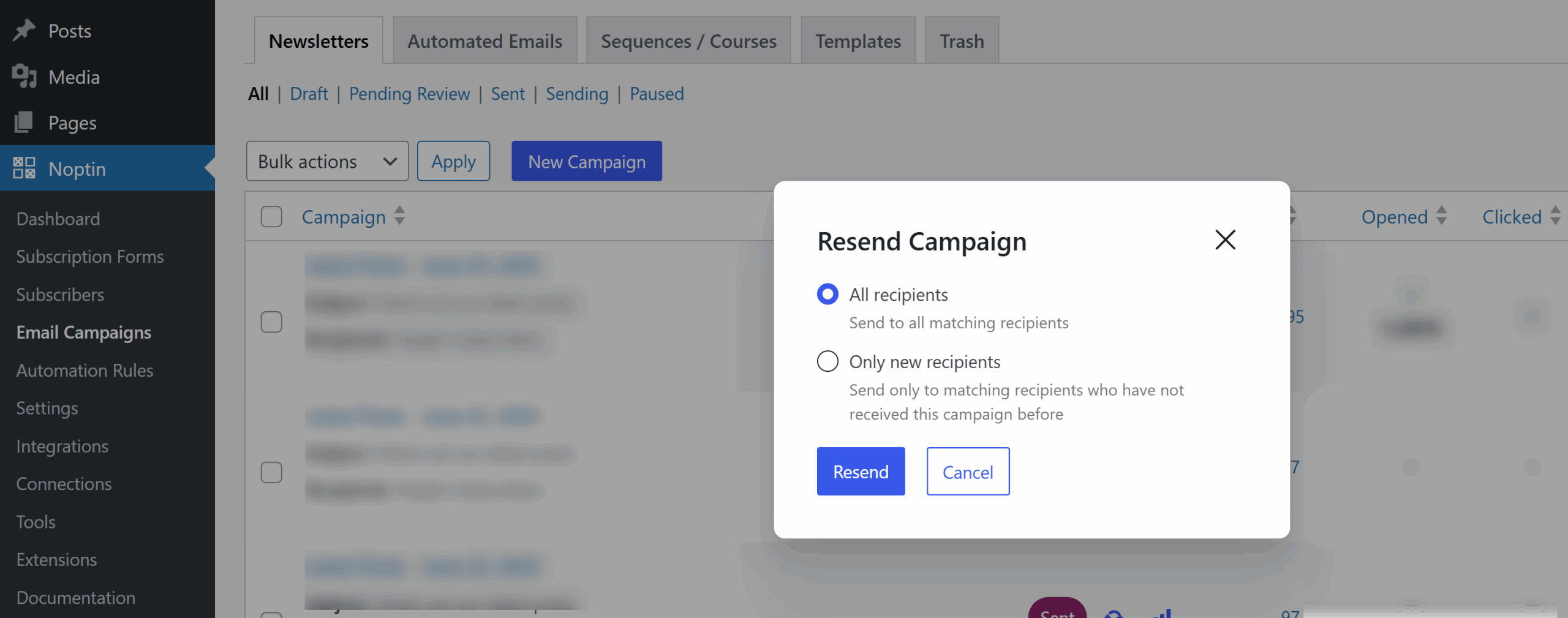Open the Bulk actions dropdown
This screenshot has width=1568, height=618.
tap(327, 161)
